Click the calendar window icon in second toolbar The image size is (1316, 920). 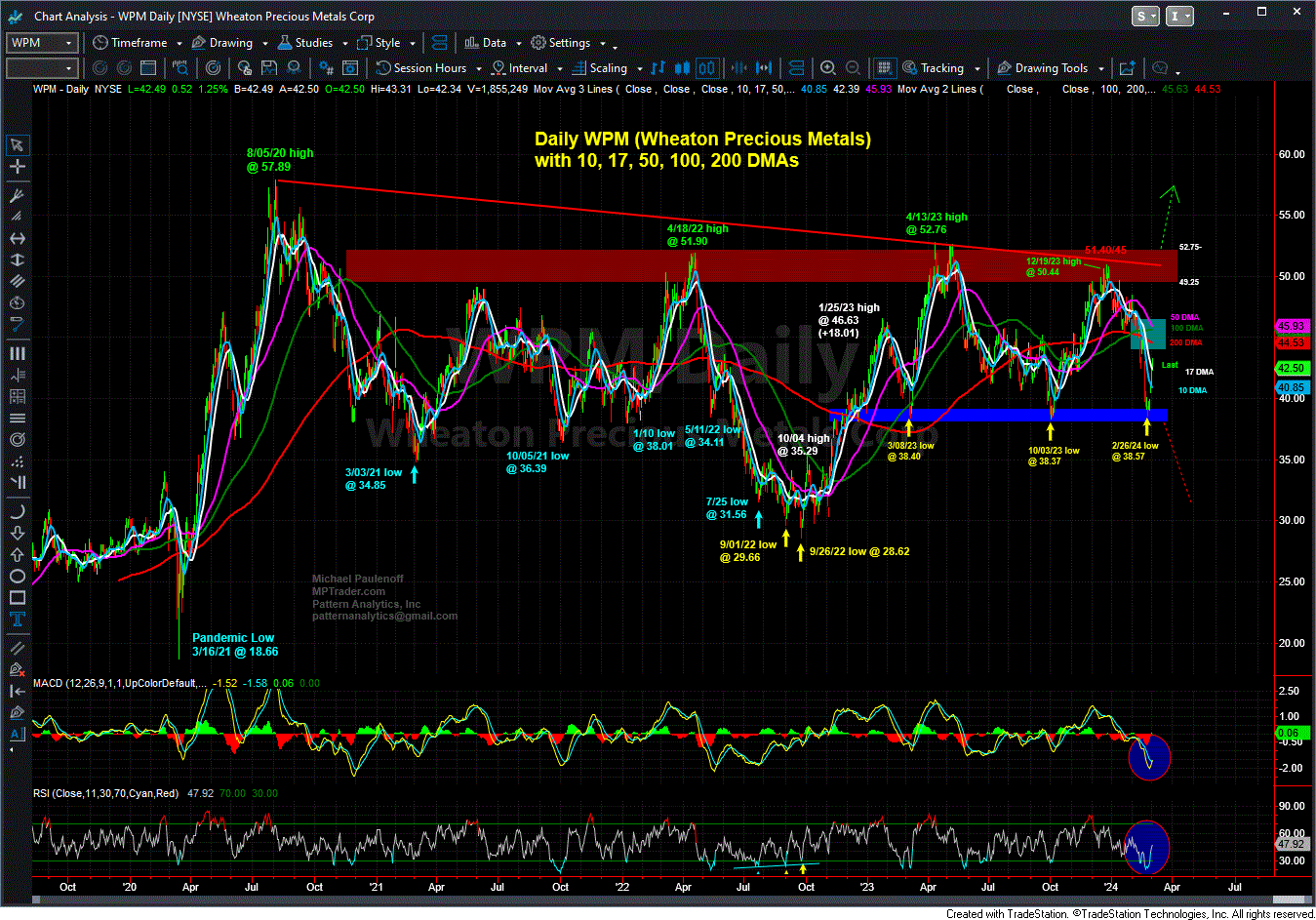[149, 68]
